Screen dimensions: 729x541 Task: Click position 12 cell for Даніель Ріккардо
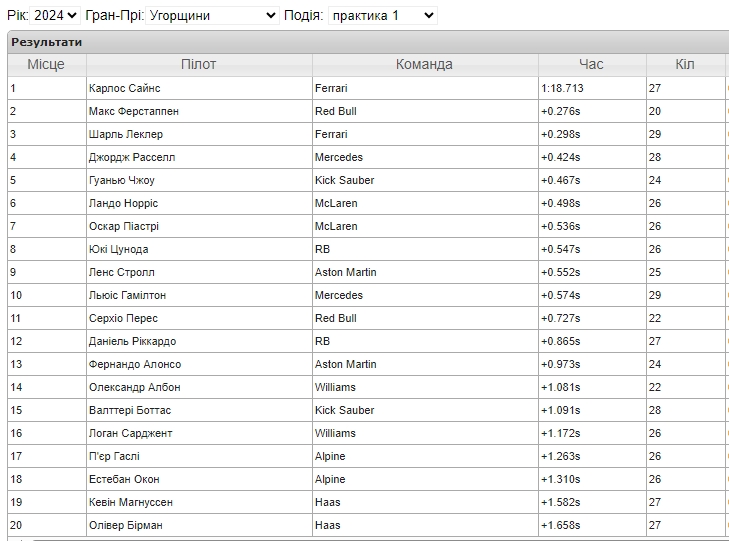tap(46, 341)
